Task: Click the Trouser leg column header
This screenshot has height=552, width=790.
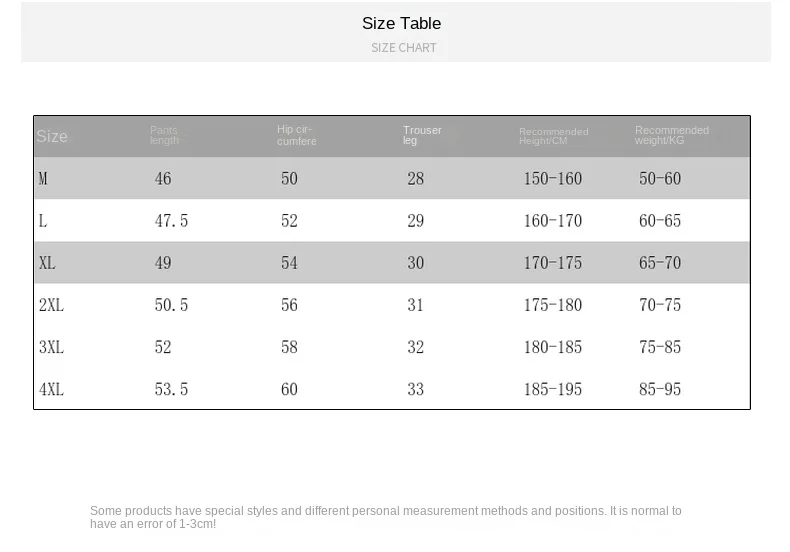Action: pyautogui.click(x=422, y=136)
